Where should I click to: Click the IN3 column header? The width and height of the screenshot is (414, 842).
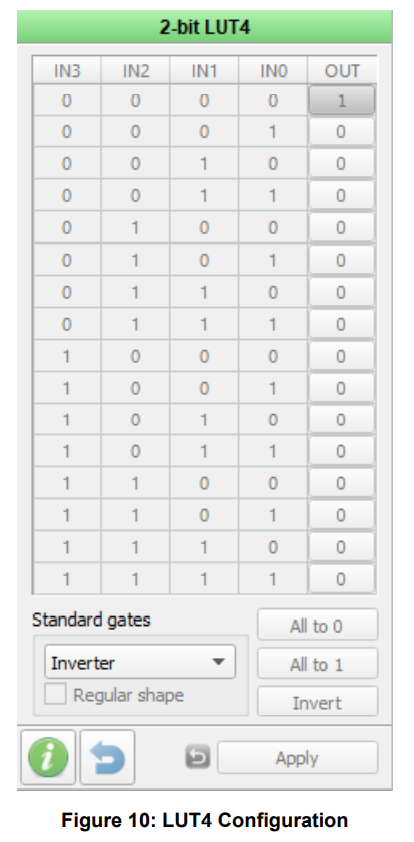(67, 70)
